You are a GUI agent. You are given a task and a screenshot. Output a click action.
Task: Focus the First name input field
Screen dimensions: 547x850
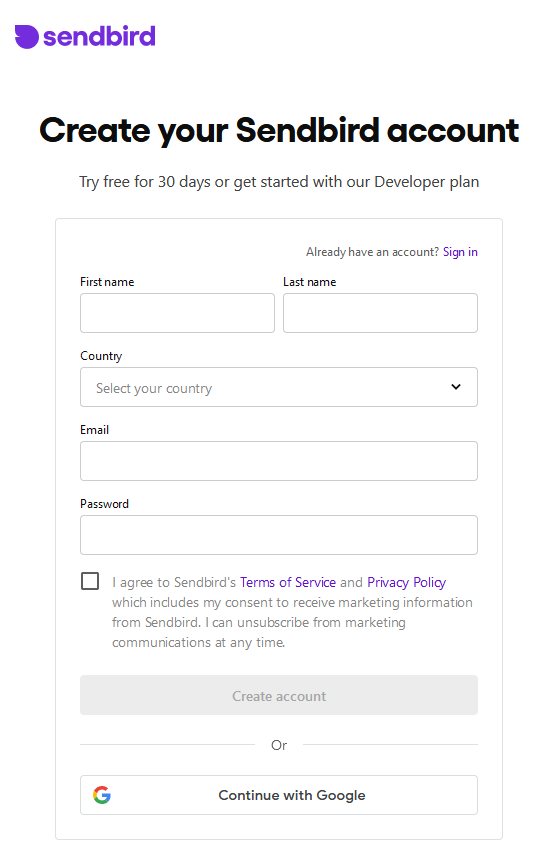(177, 313)
